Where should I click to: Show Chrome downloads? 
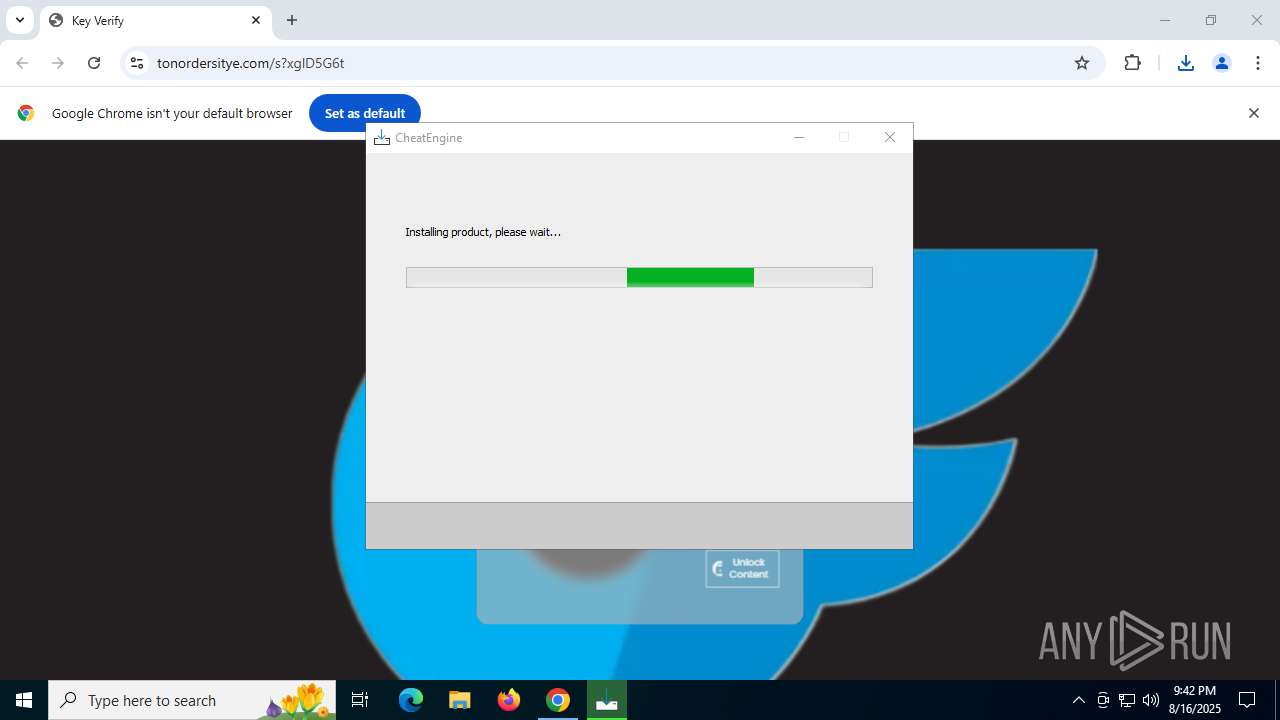pyautogui.click(x=1186, y=63)
